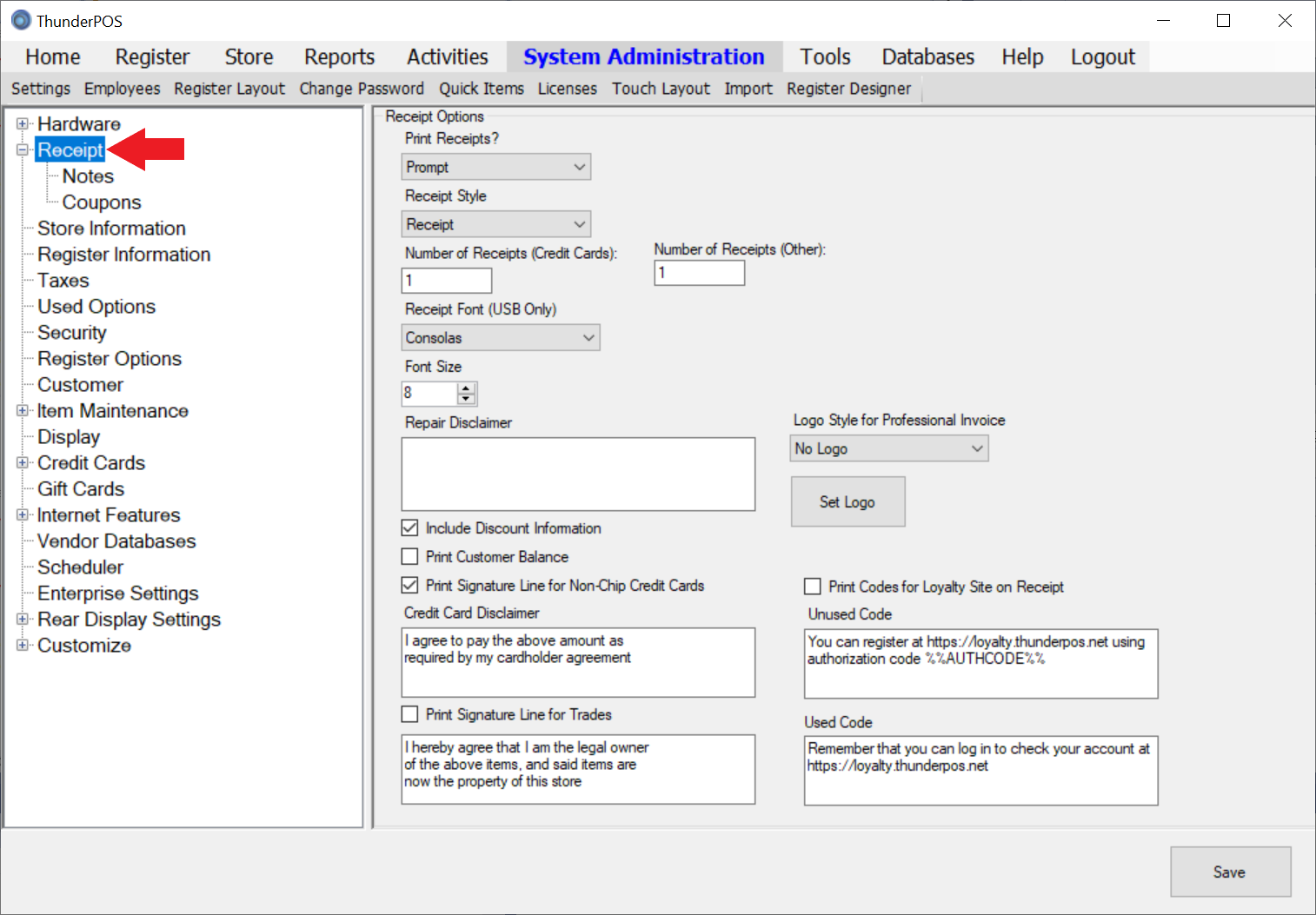1316x915 pixels.
Task: Click the Save button
Action: (1229, 872)
